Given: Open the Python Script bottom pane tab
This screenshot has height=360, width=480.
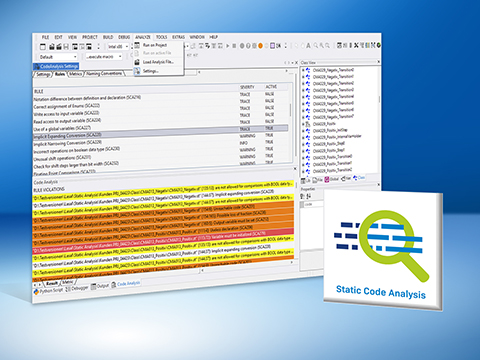Looking at the screenshot, I should [48, 291].
